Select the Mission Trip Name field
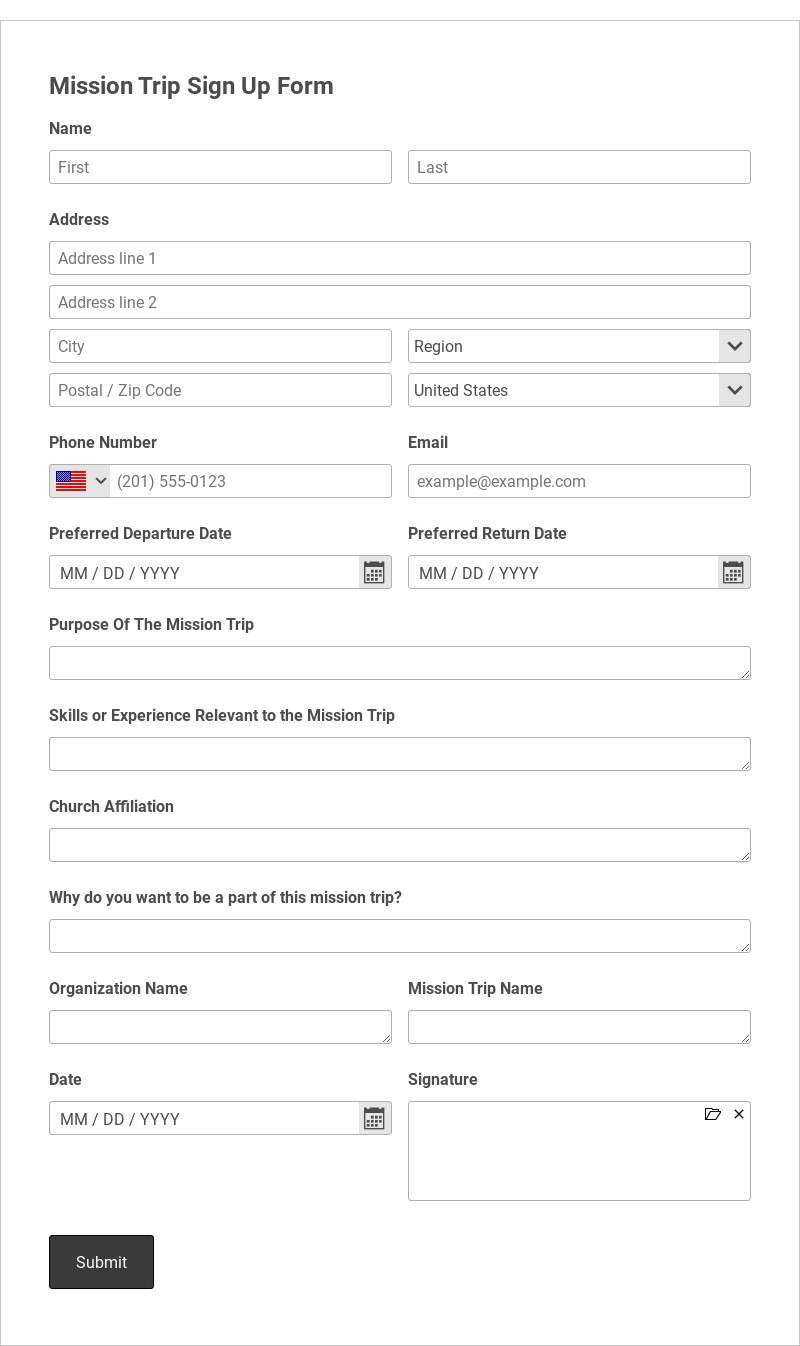The height and width of the screenshot is (1346, 800). [579, 1027]
